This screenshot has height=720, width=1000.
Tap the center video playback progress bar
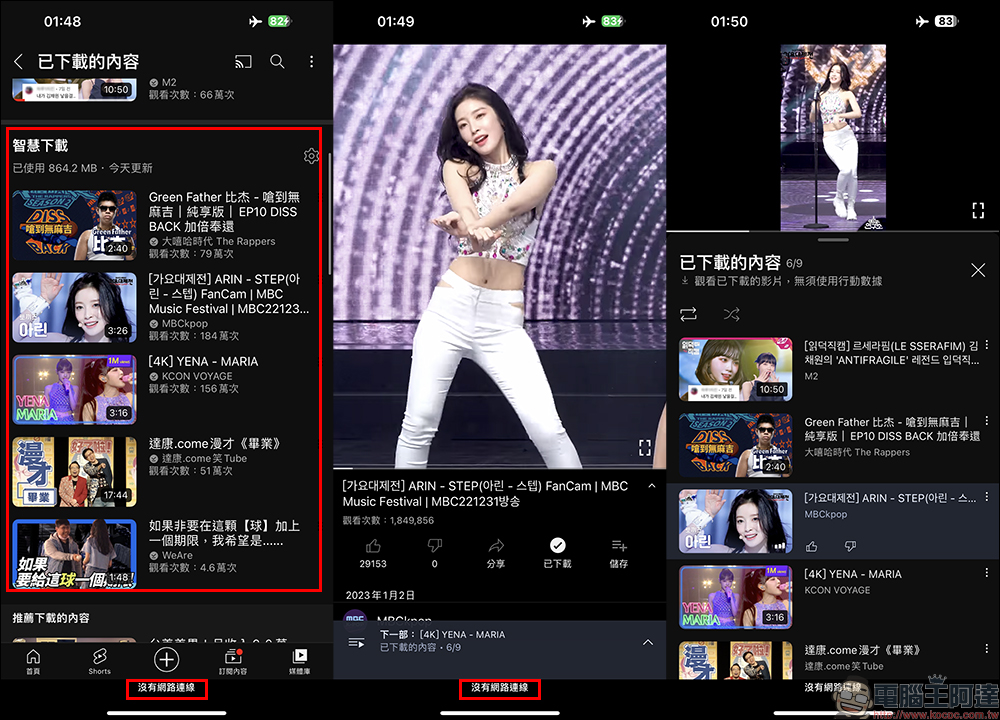pos(499,469)
